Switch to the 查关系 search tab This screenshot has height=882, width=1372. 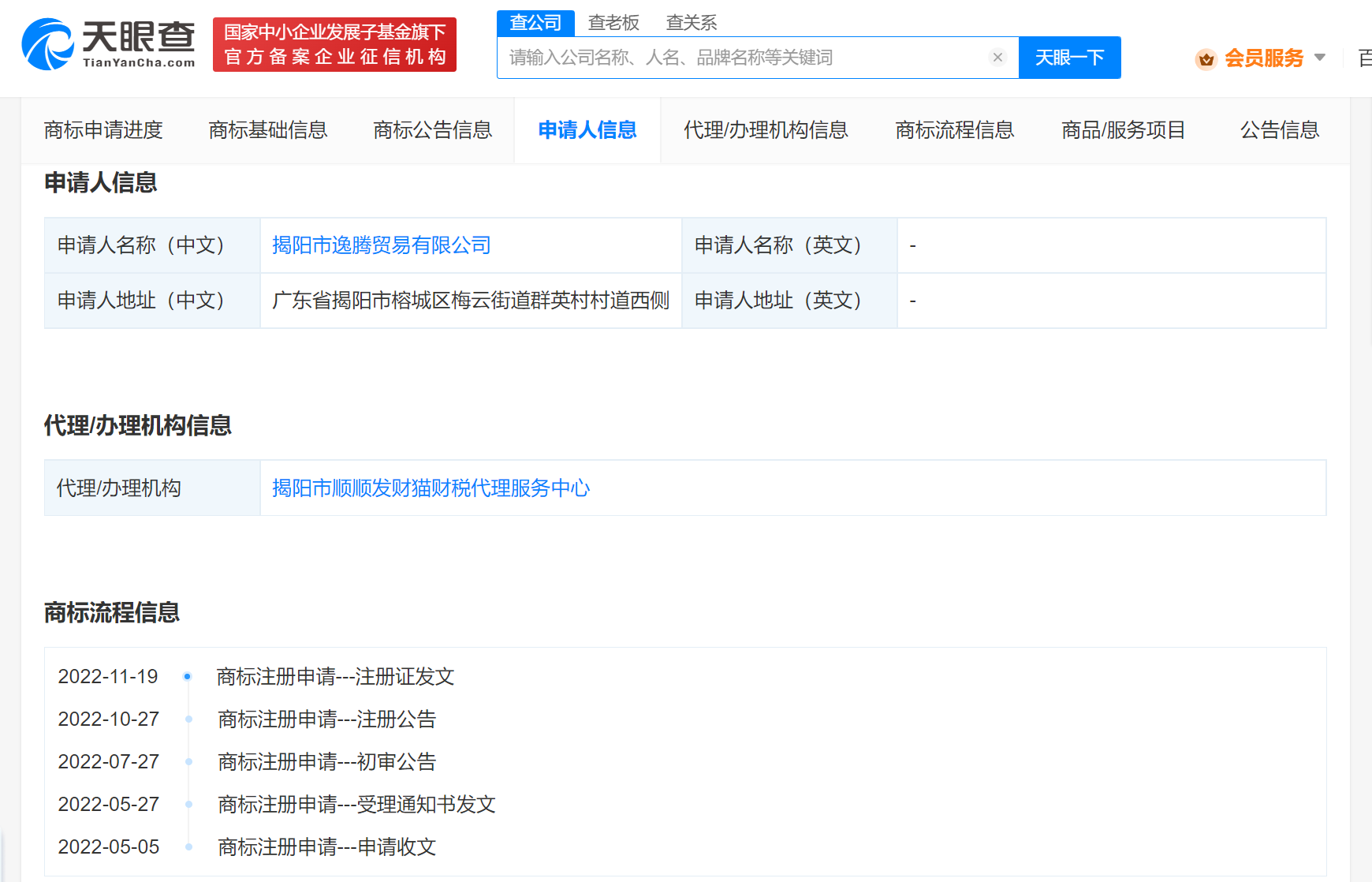[692, 22]
